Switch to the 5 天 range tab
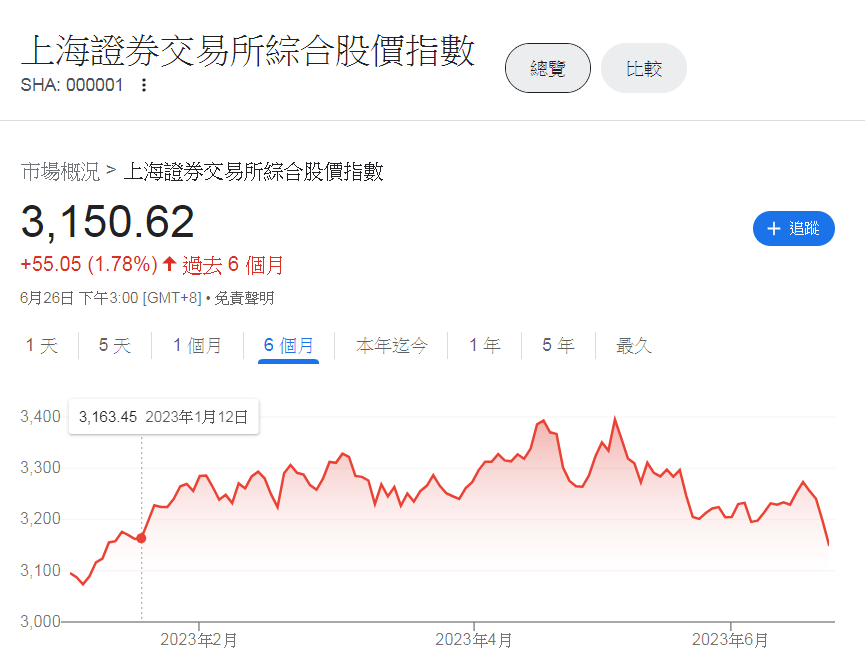The image size is (865, 667). (115, 346)
